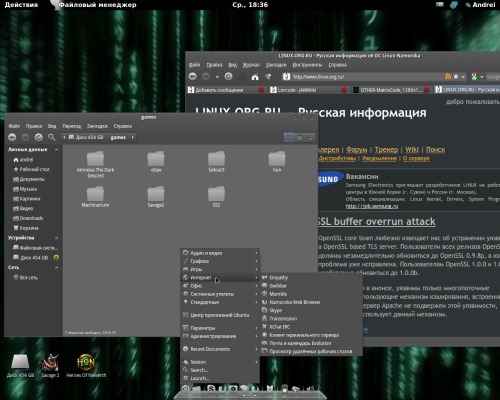Open the etqw folder
The image size is (500, 400).
(156, 162)
